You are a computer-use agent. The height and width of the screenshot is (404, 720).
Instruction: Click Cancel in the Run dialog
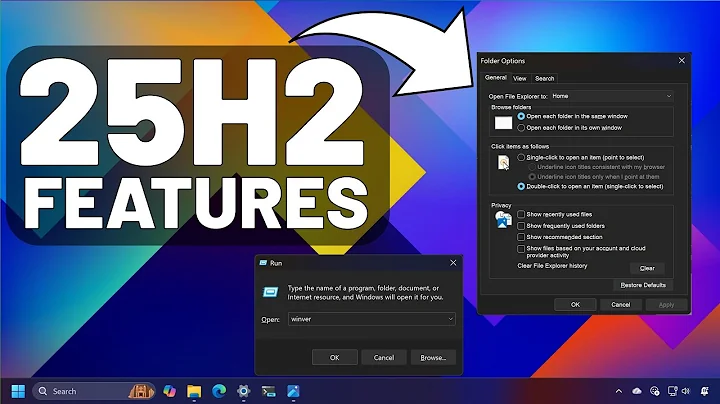pyautogui.click(x=384, y=357)
